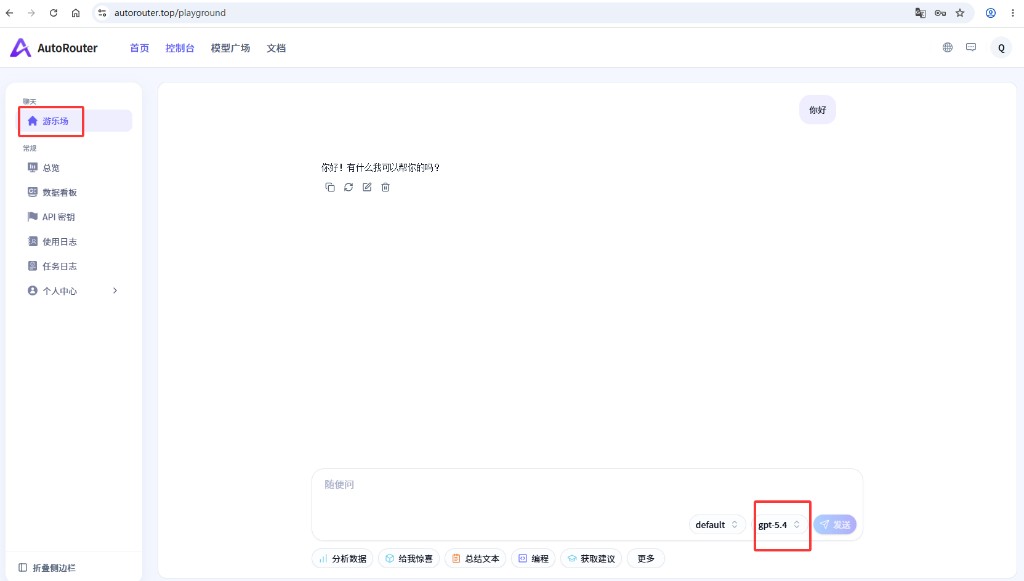Switch language with the globe icon

point(948,47)
